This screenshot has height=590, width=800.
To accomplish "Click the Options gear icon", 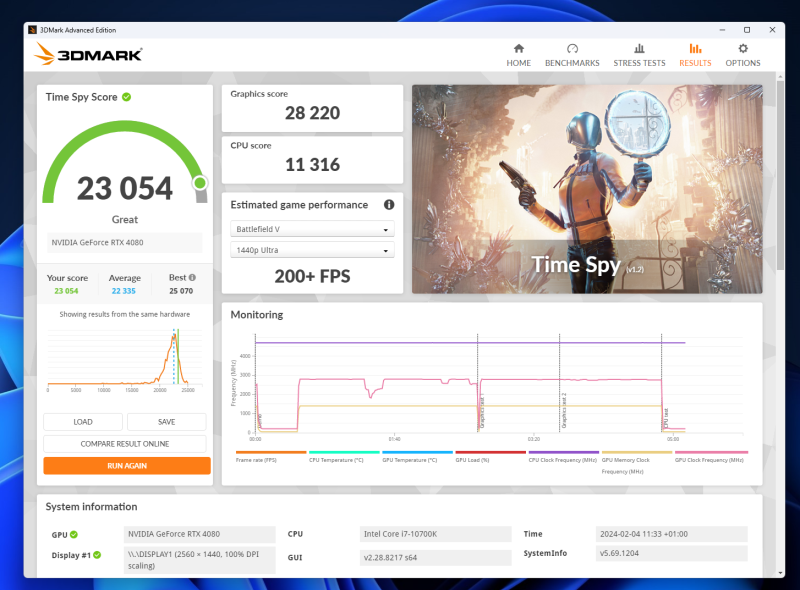I will tap(743, 48).
